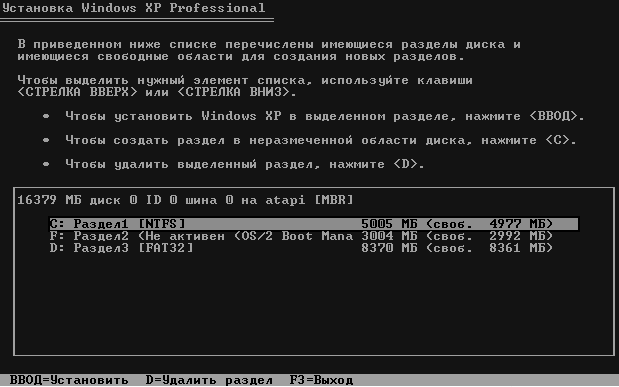Click ВВОД=Установить in the status bar

pos(69,380)
